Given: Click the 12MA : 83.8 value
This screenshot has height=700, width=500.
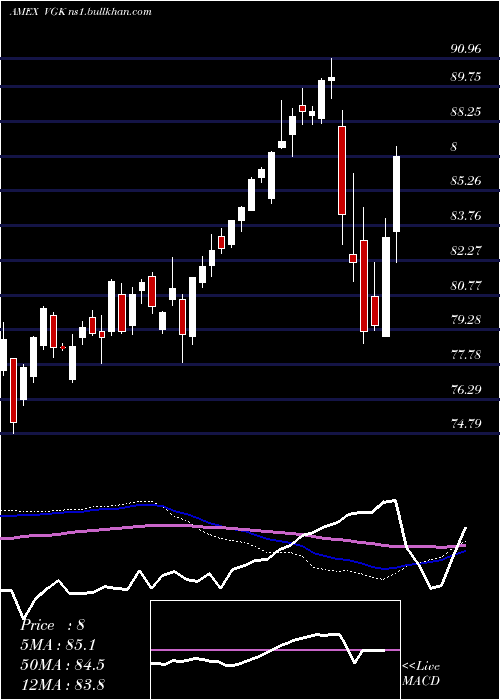Looking at the screenshot, I should point(63,684).
